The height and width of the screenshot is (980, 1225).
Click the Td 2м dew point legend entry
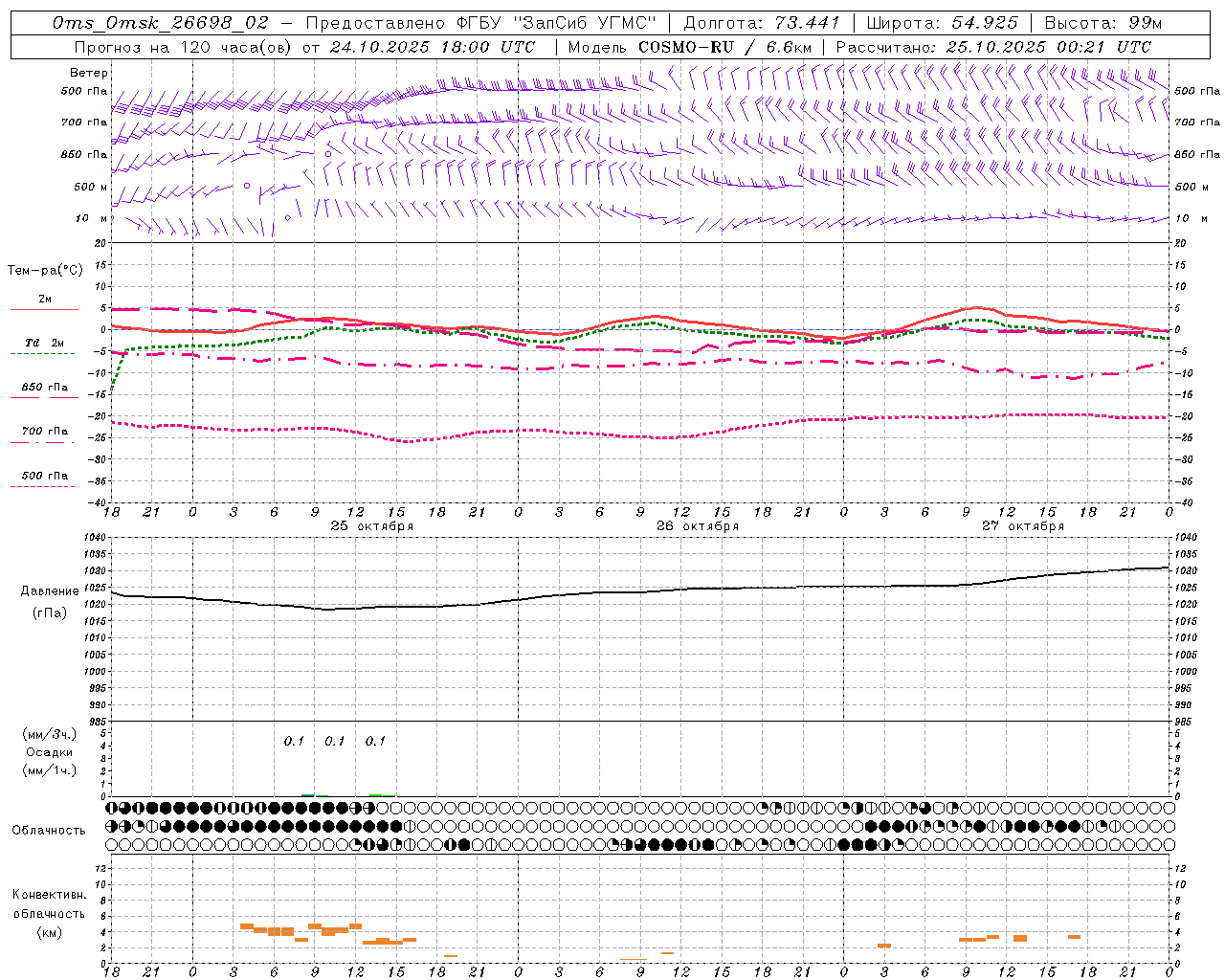(44, 343)
